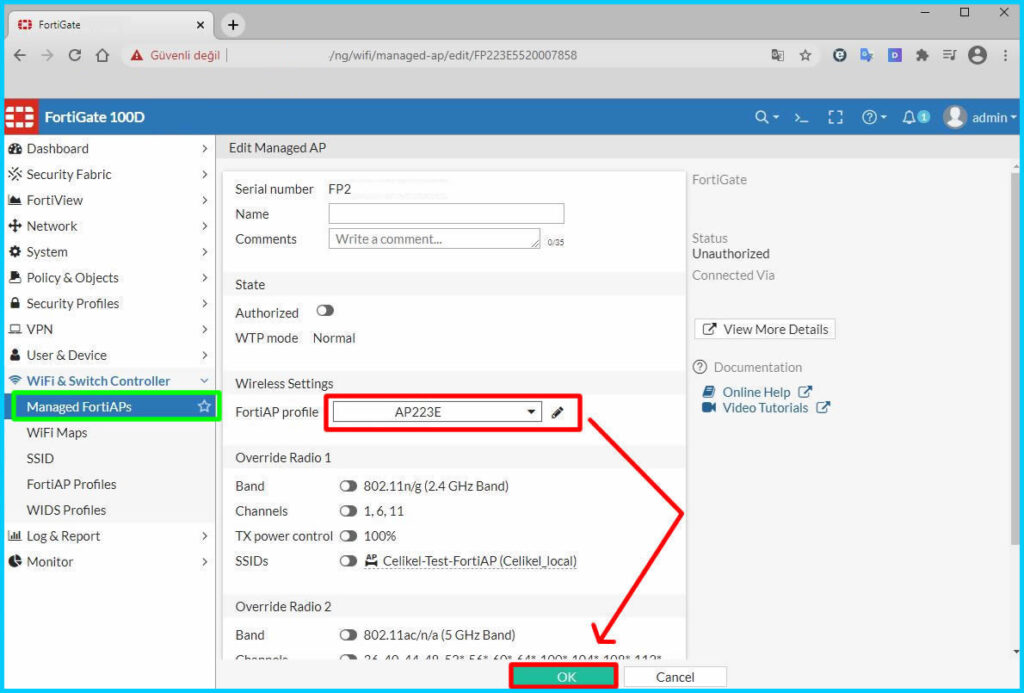The height and width of the screenshot is (693, 1024).
Task: Go back in browser history
Action: coord(20,56)
